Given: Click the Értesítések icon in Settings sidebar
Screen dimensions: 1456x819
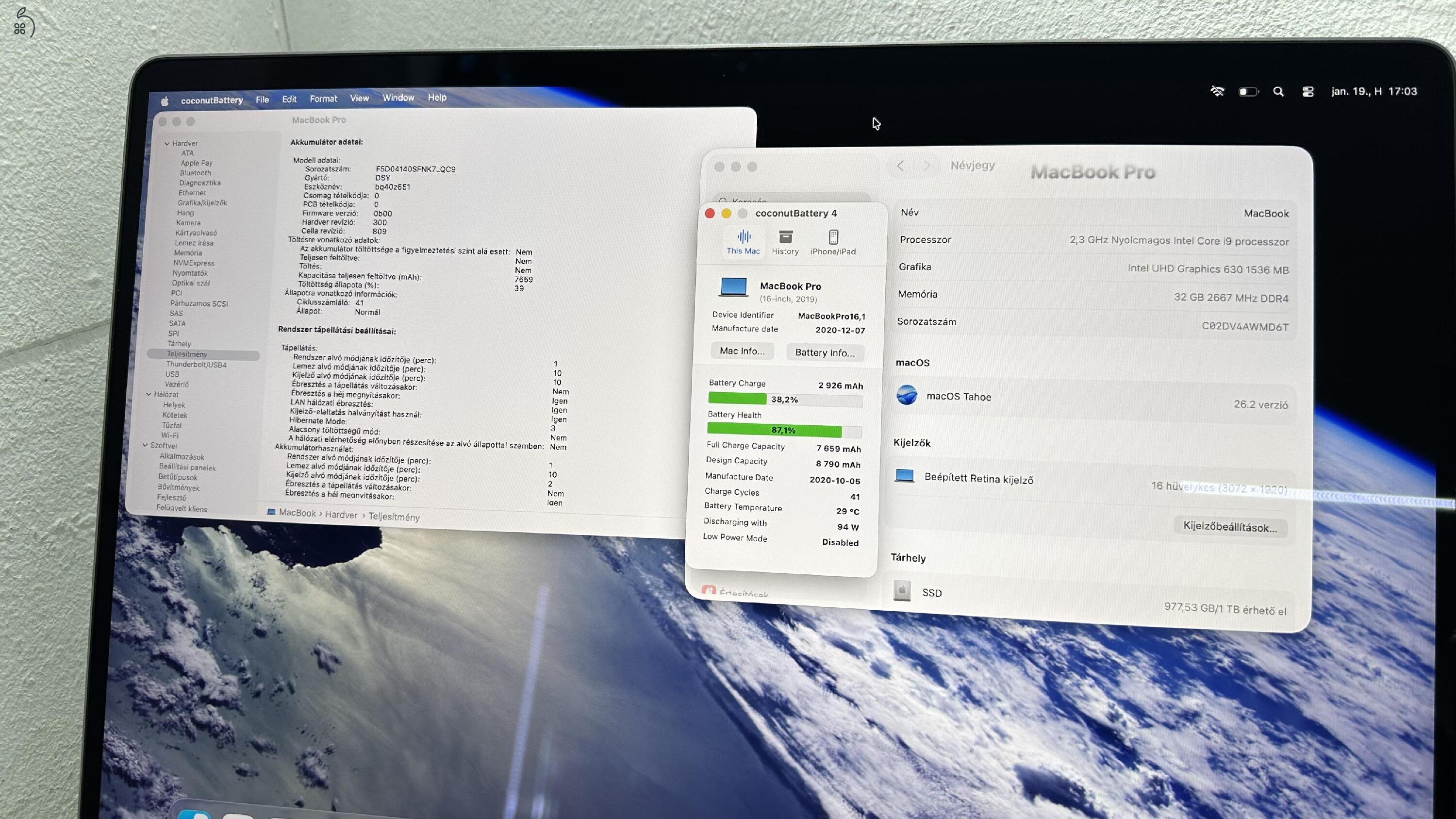Looking at the screenshot, I should tap(708, 591).
